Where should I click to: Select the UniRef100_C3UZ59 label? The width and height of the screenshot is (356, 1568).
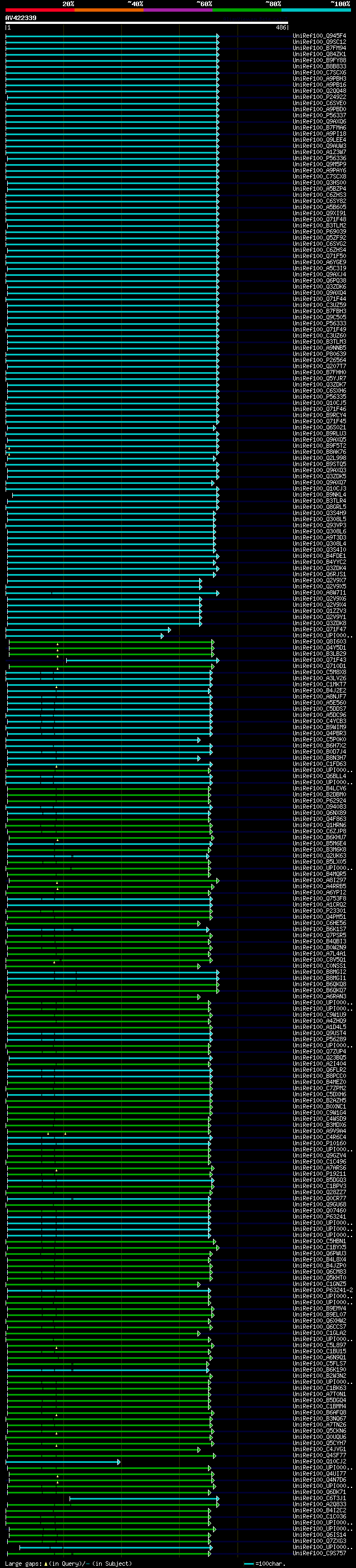click(x=319, y=305)
